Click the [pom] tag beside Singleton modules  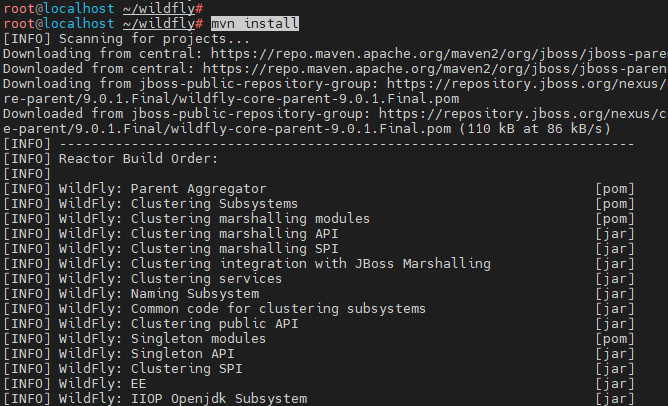pyautogui.click(x=615, y=339)
